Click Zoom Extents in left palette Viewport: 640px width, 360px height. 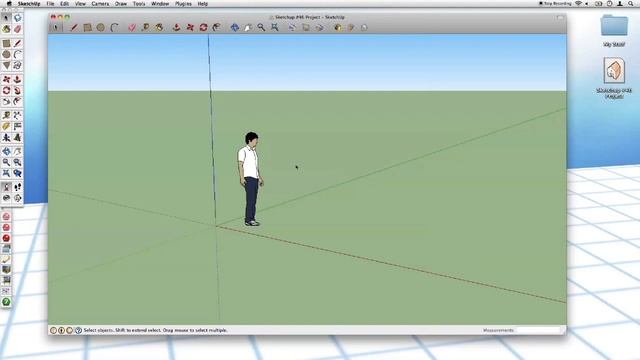click(x=6, y=173)
